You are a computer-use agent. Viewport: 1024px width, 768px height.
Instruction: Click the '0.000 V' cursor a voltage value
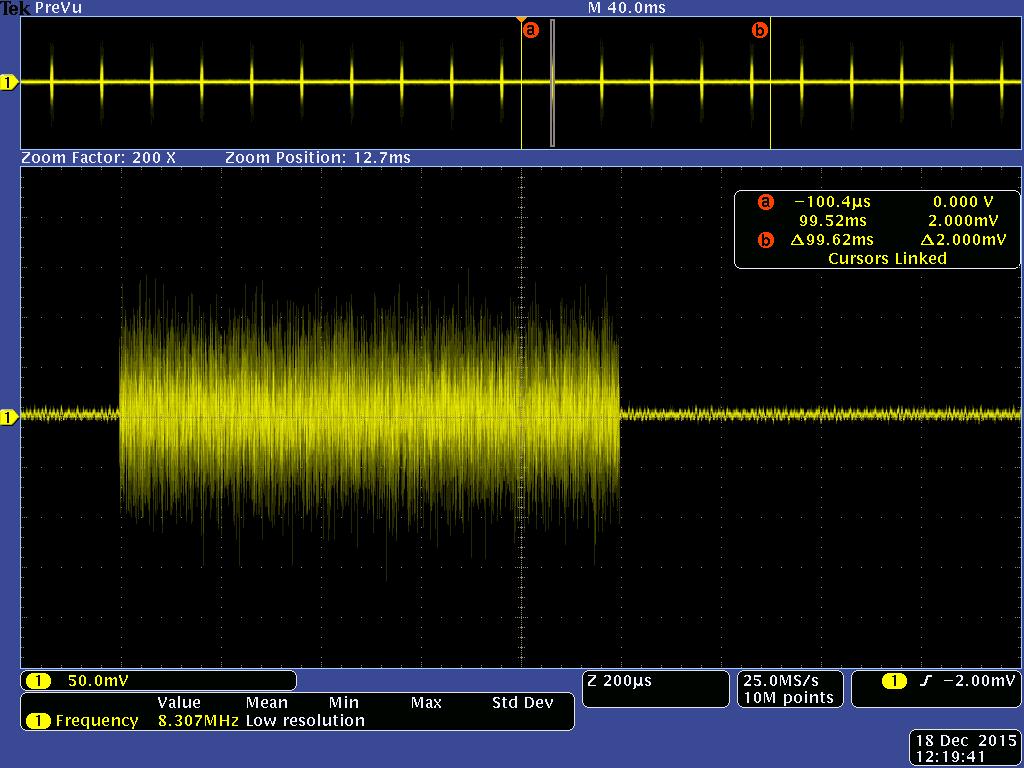963,202
